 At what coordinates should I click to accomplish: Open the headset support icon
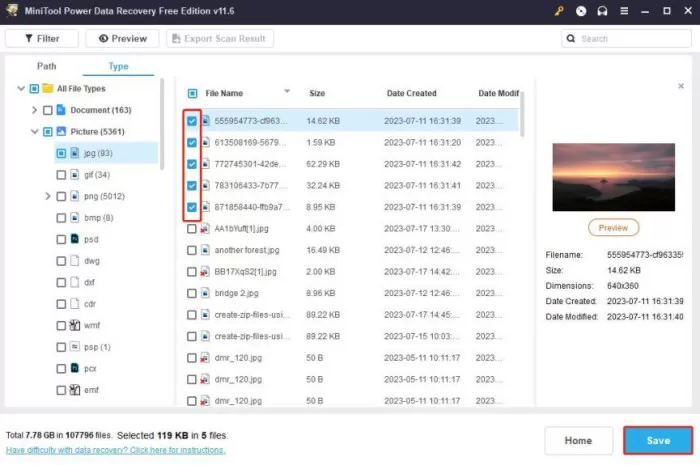point(602,11)
